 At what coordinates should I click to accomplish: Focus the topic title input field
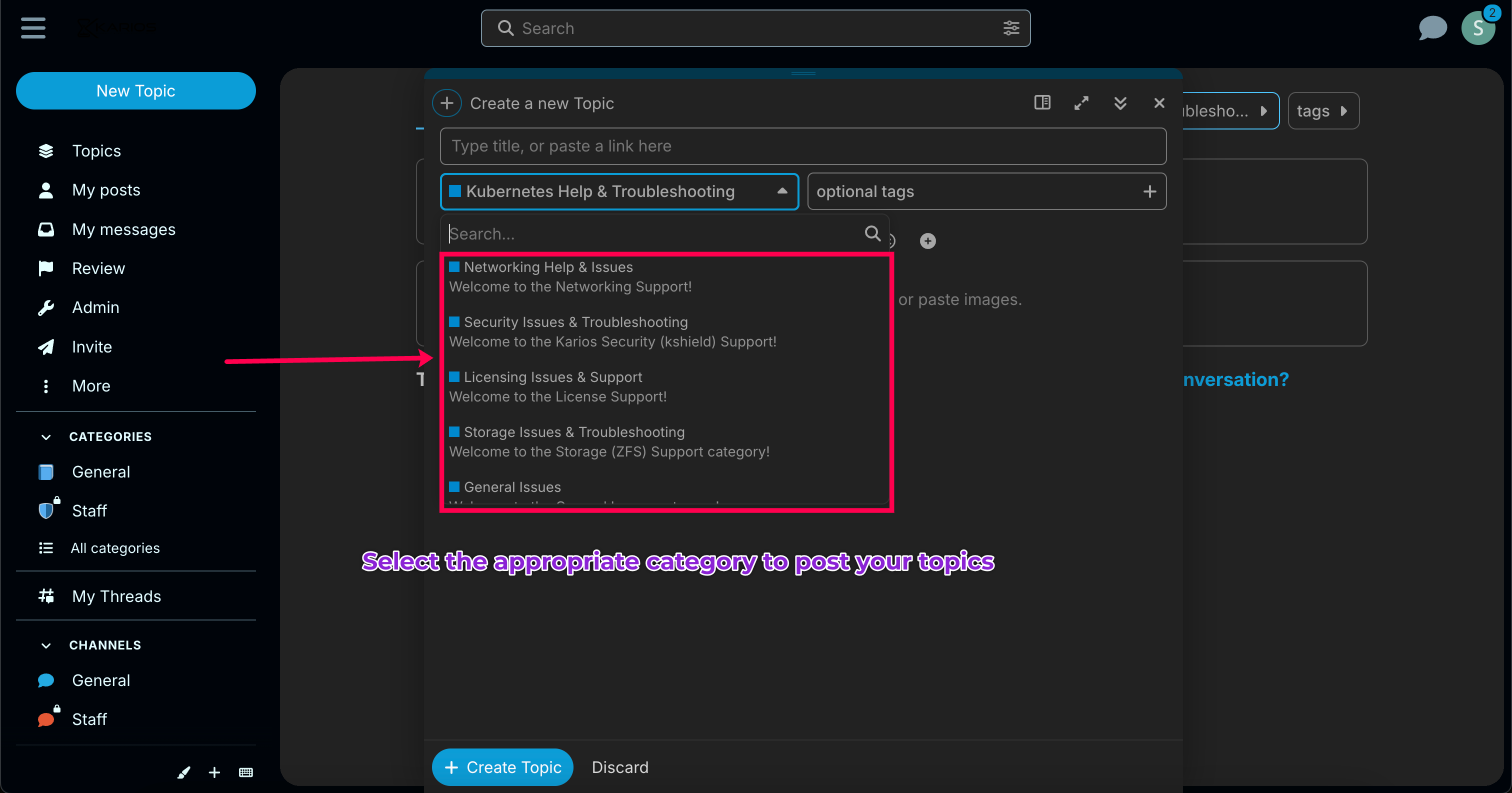click(802, 146)
